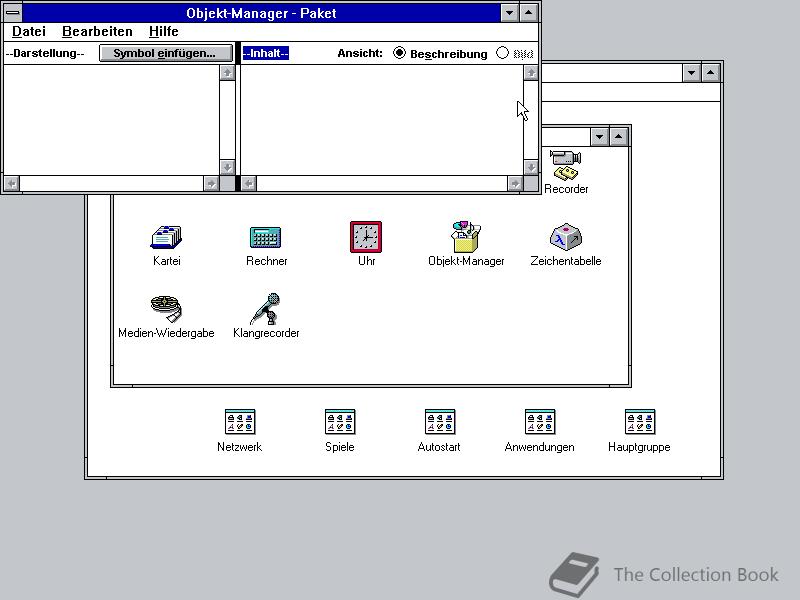
Task: Open the Zeichentabelle character map icon
Action: click(565, 237)
